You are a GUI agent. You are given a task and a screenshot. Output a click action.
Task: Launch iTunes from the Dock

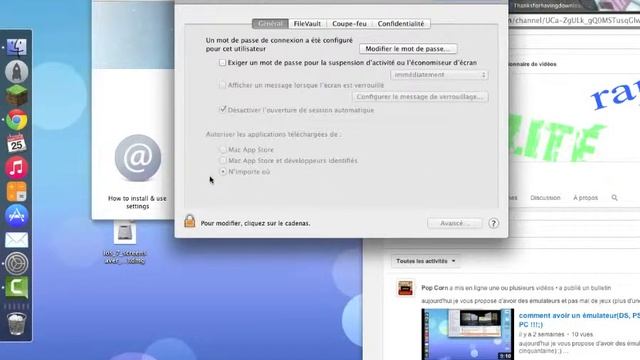(16, 167)
